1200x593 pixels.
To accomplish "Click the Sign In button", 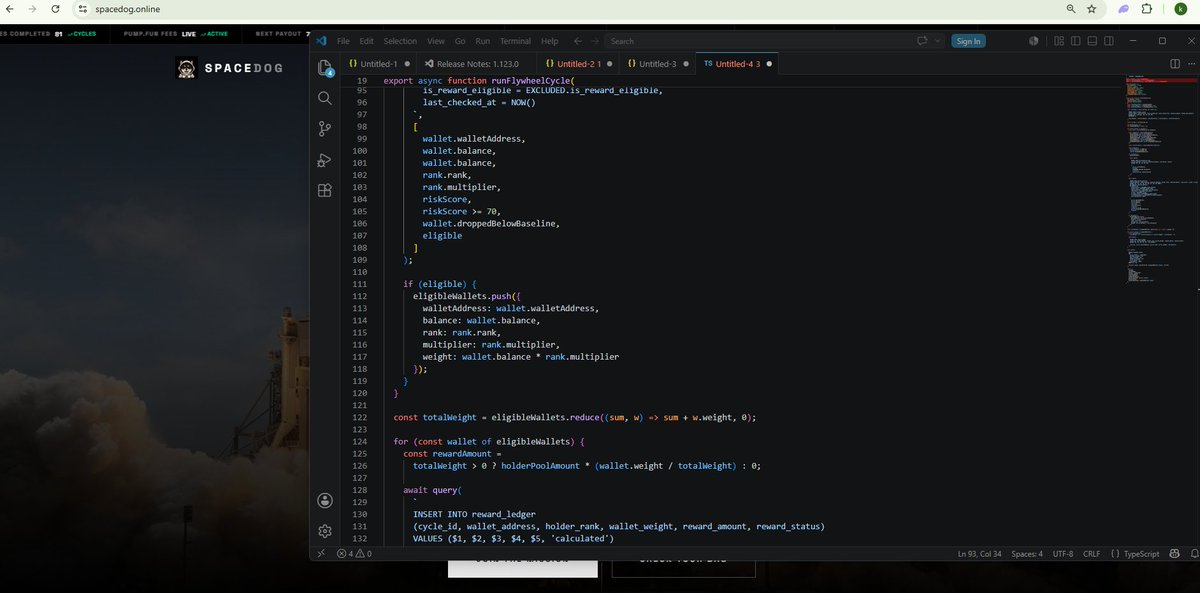I will tap(968, 41).
